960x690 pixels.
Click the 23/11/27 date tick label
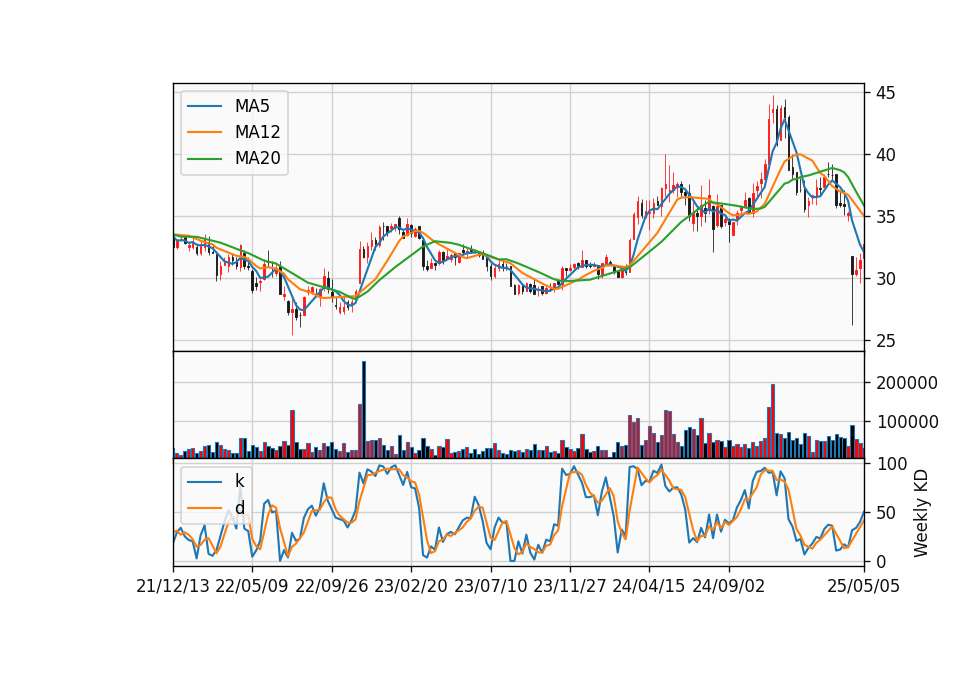(570, 587)
